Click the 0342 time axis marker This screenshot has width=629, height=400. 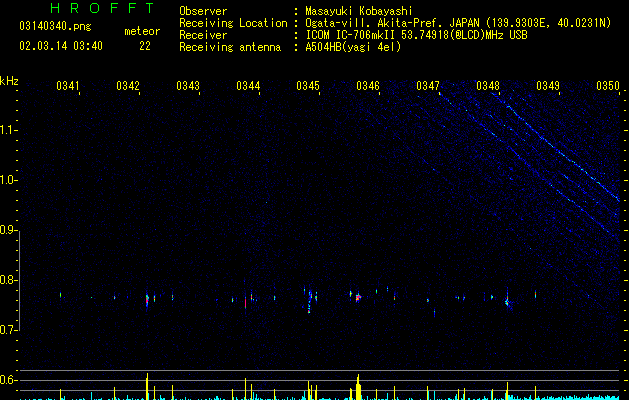coord(128,86)
